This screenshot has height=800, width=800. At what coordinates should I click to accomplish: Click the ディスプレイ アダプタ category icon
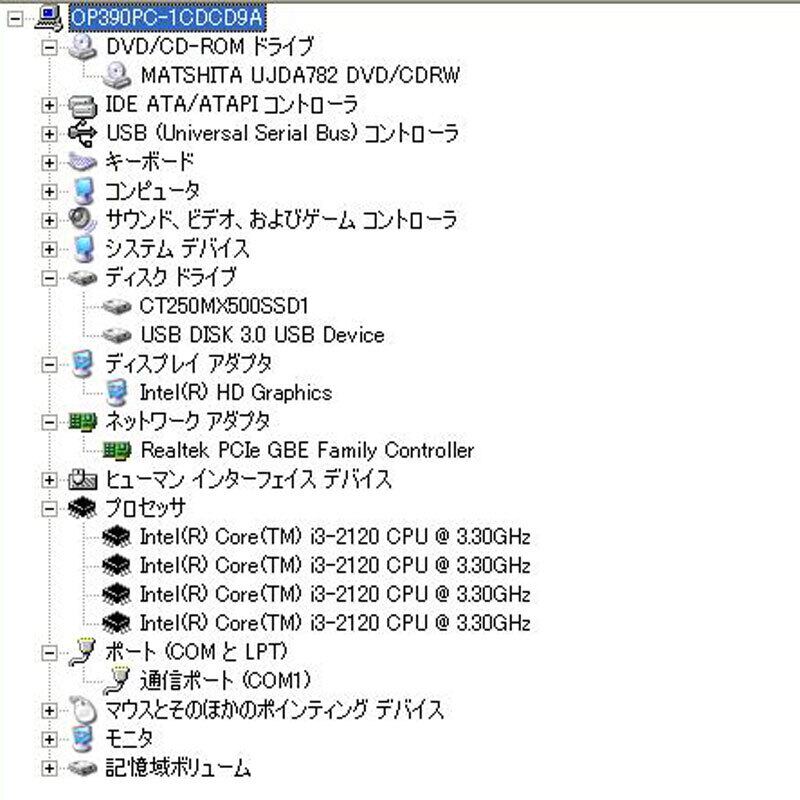click(x=82, y=364)
